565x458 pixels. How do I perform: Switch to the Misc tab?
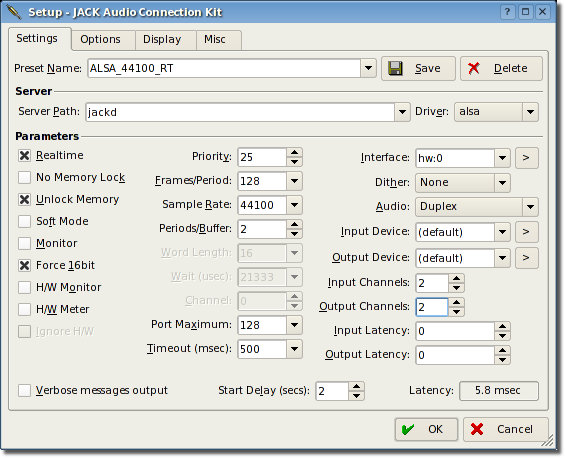tap(215, 39)
